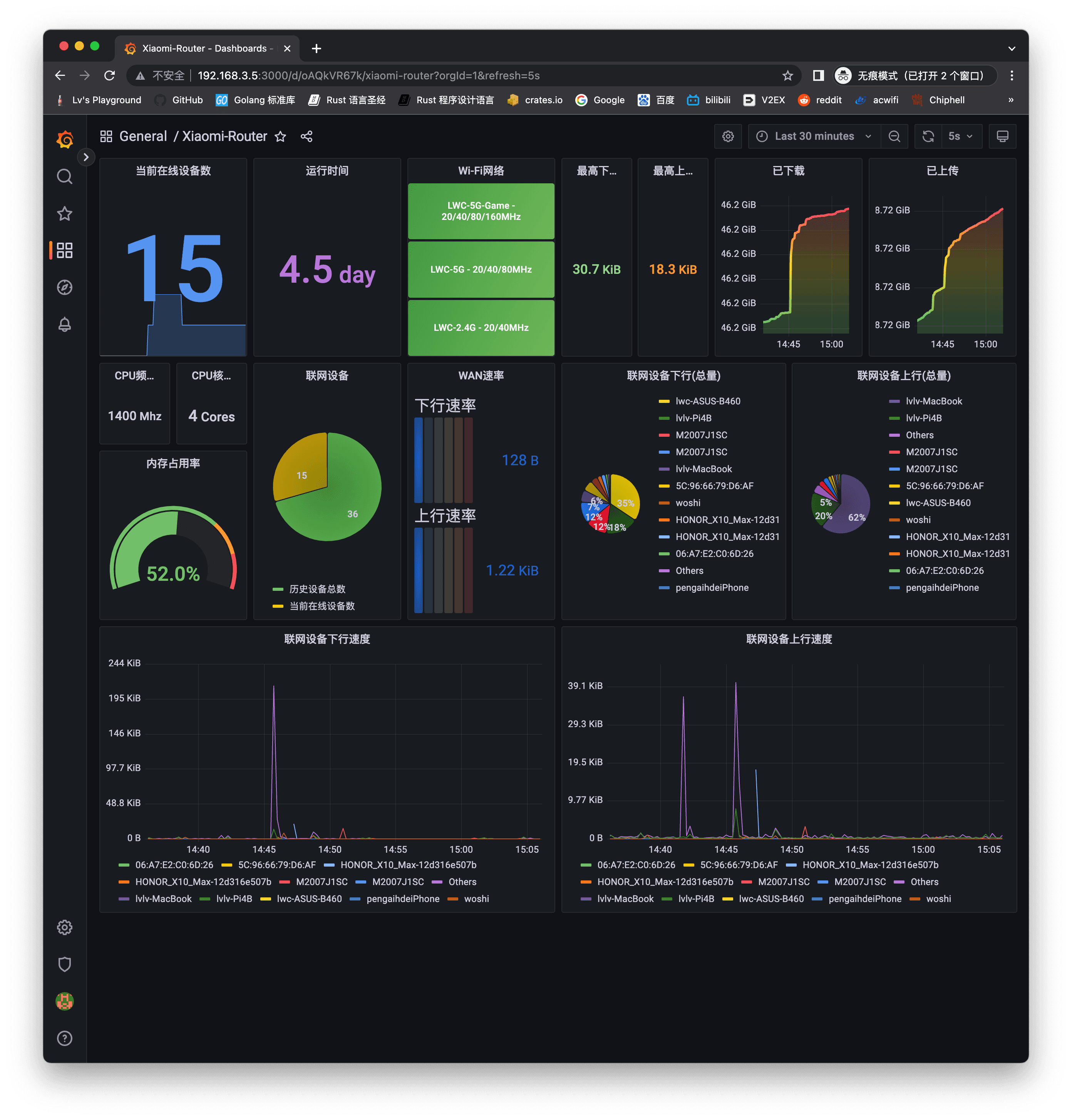The image size is (1072, 1120).
Task: Click the browser address bar URL
Action: 368,75
